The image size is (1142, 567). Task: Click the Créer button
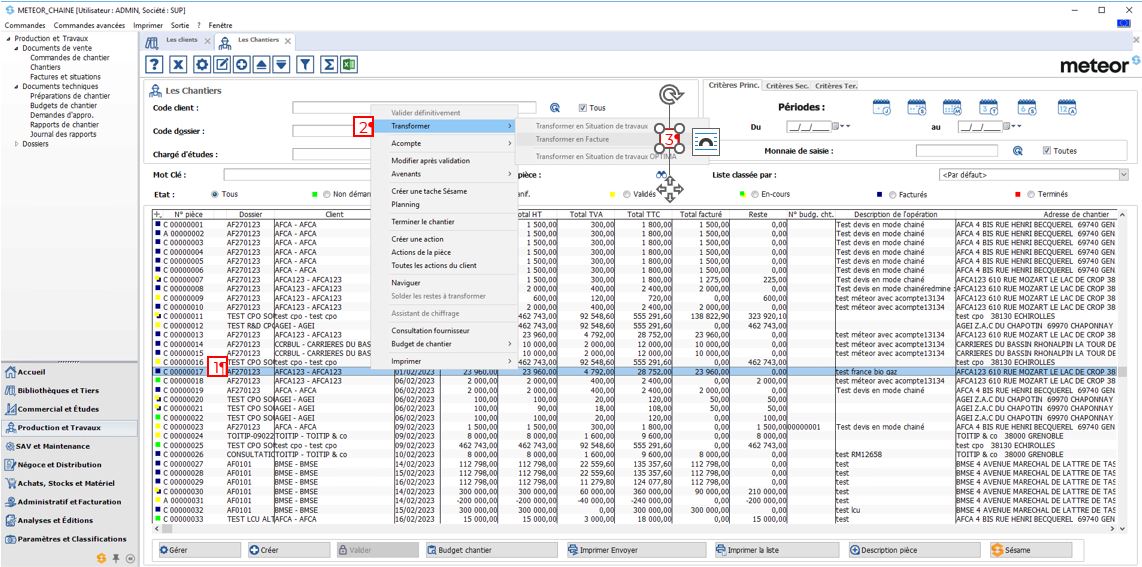(288, 550)
